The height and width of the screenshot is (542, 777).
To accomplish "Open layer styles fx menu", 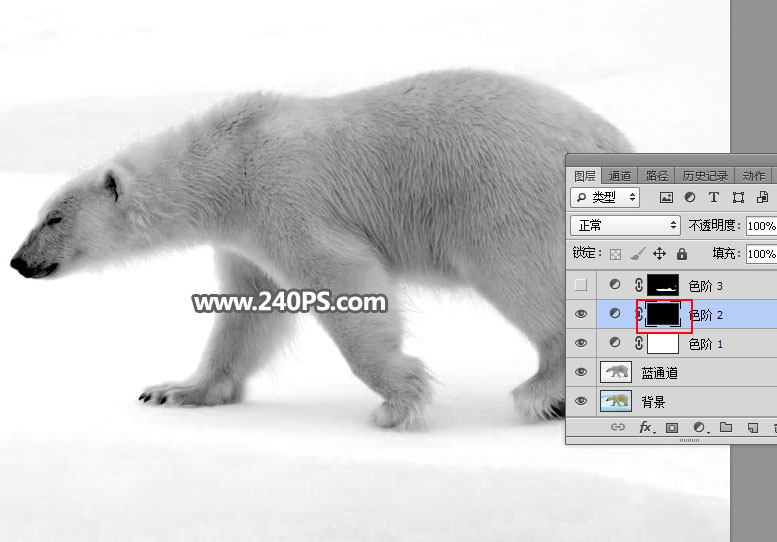I will [646, 427].
